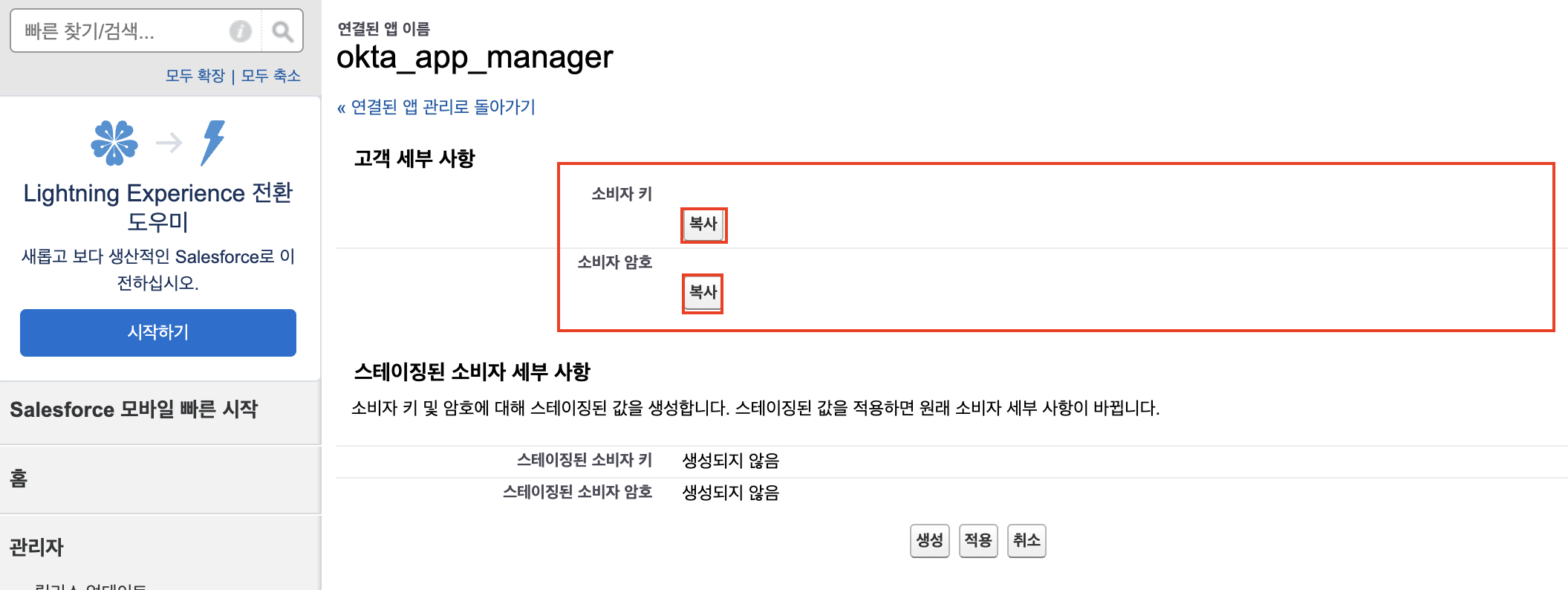Click the blue Lightning bolt icon
1568x590 pixels.
tap(212, 142)
